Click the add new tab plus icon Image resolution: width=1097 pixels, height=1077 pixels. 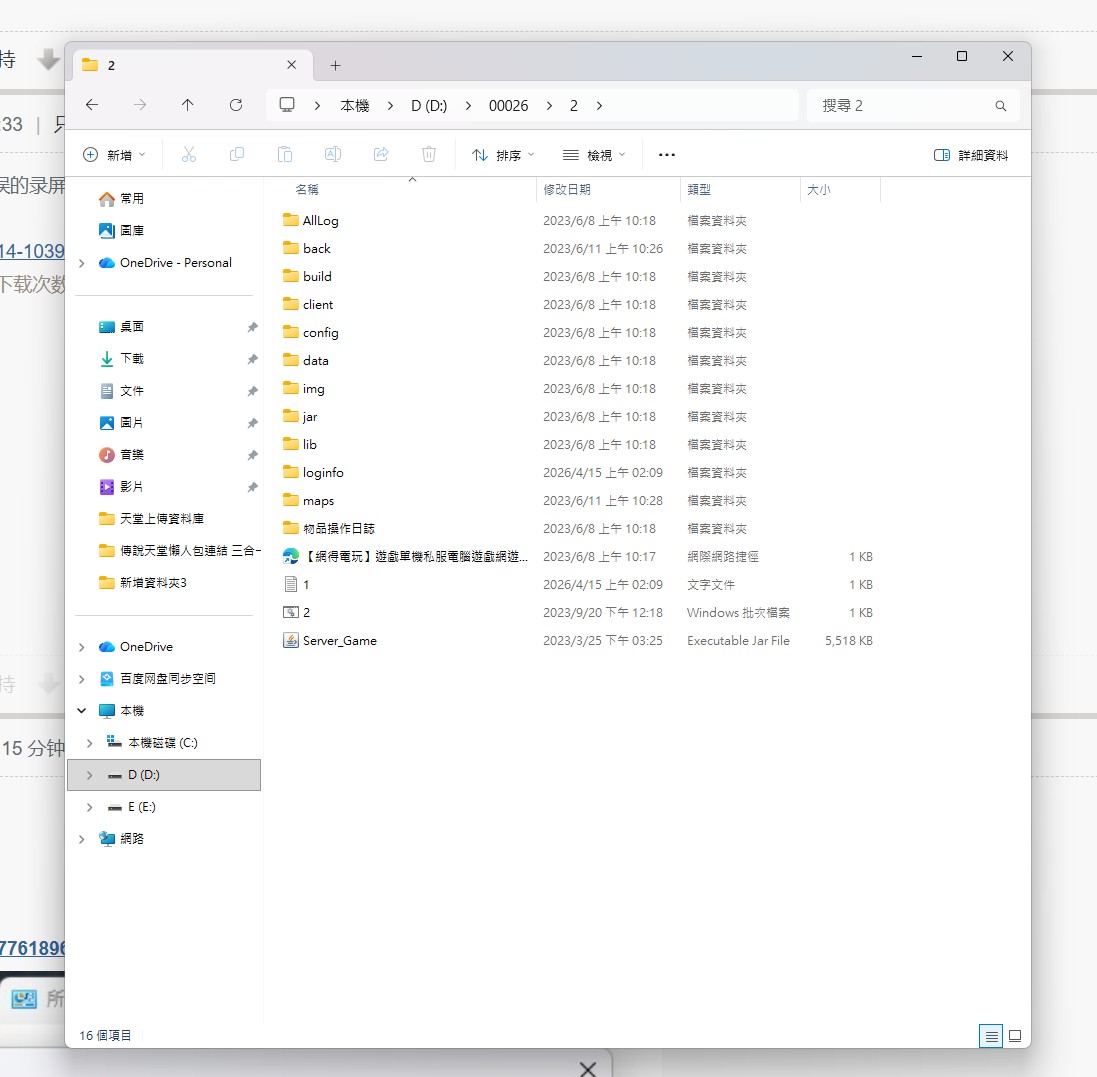coord(335,65)
